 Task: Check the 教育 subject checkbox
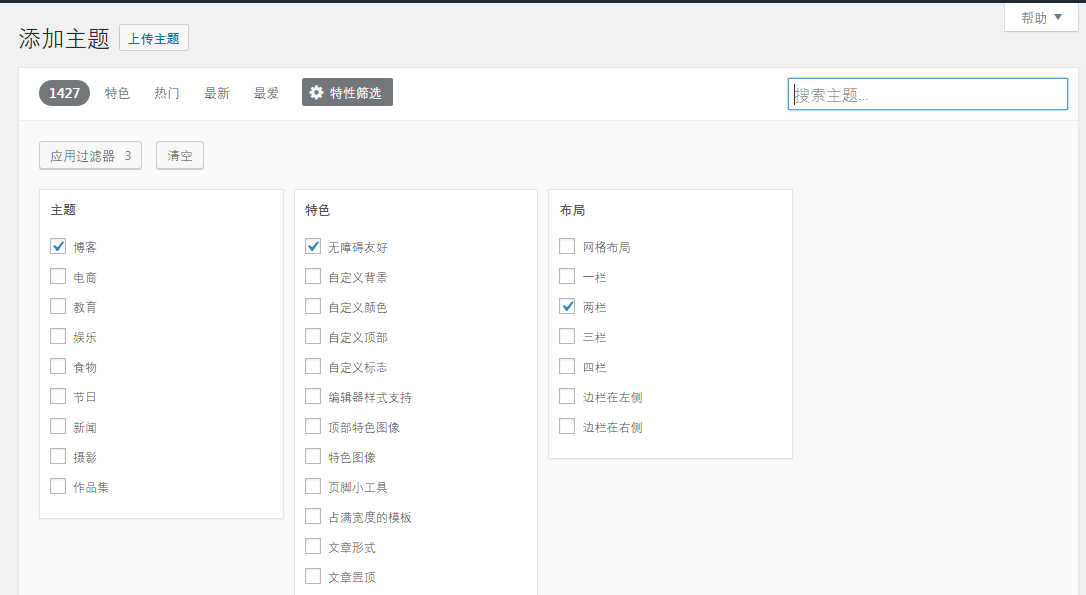pyautogui.click(x=57, y=306)
